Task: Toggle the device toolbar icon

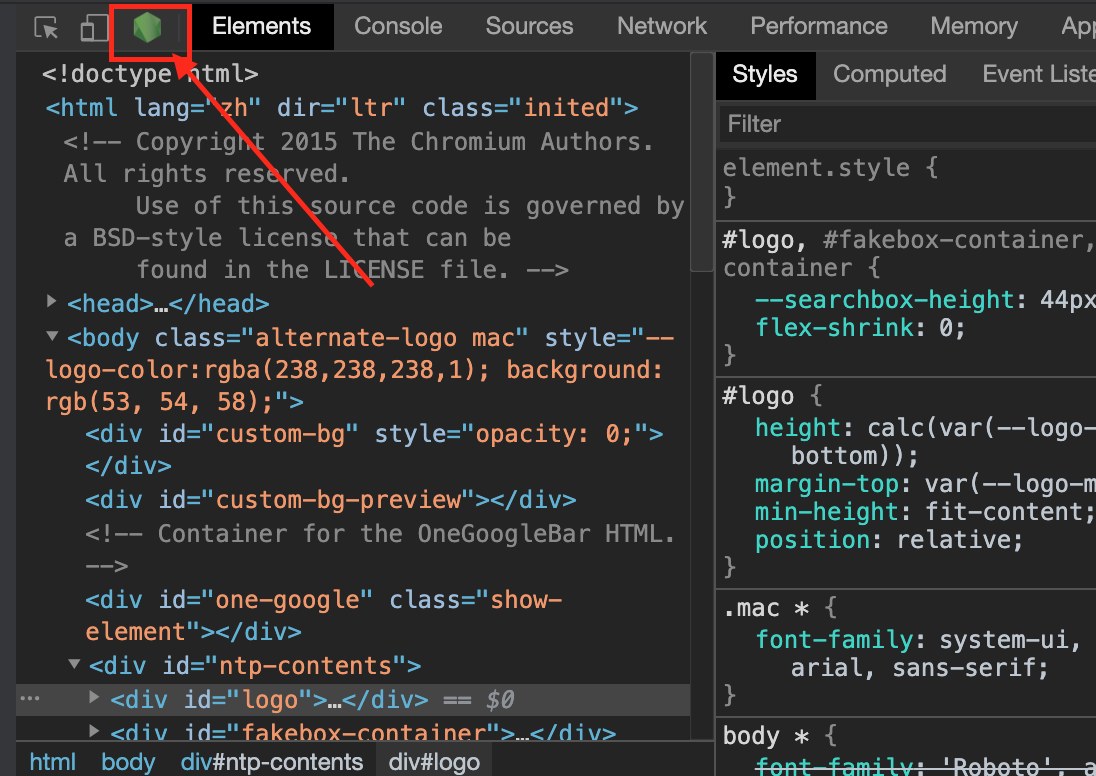Action: [94, 27]
